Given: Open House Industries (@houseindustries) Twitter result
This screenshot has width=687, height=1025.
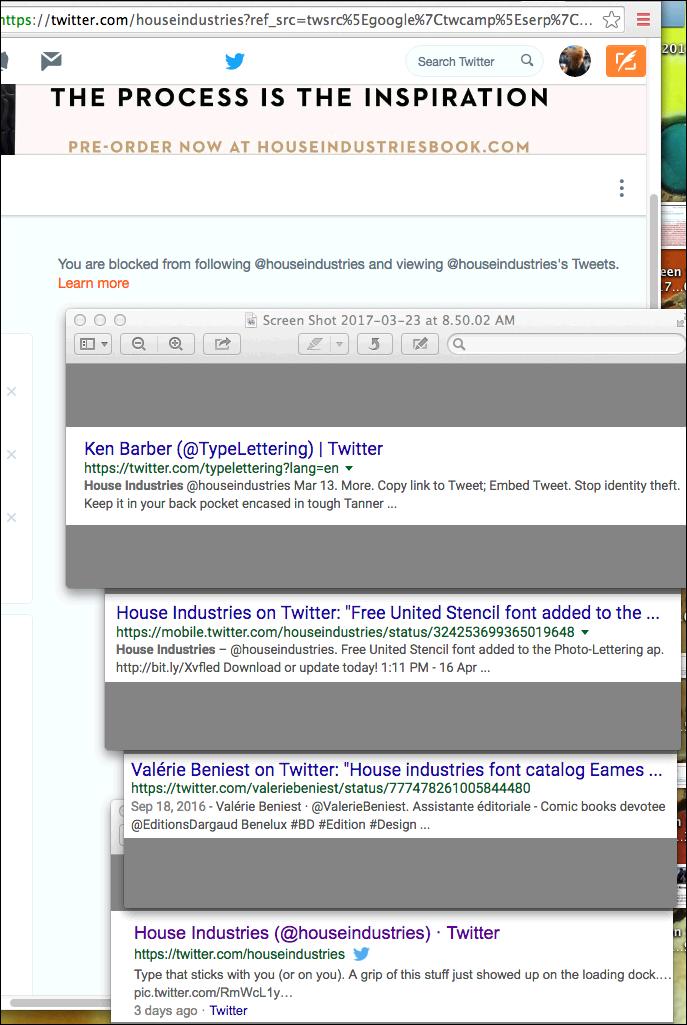Looking at the screenshot, I should point(316,933).
